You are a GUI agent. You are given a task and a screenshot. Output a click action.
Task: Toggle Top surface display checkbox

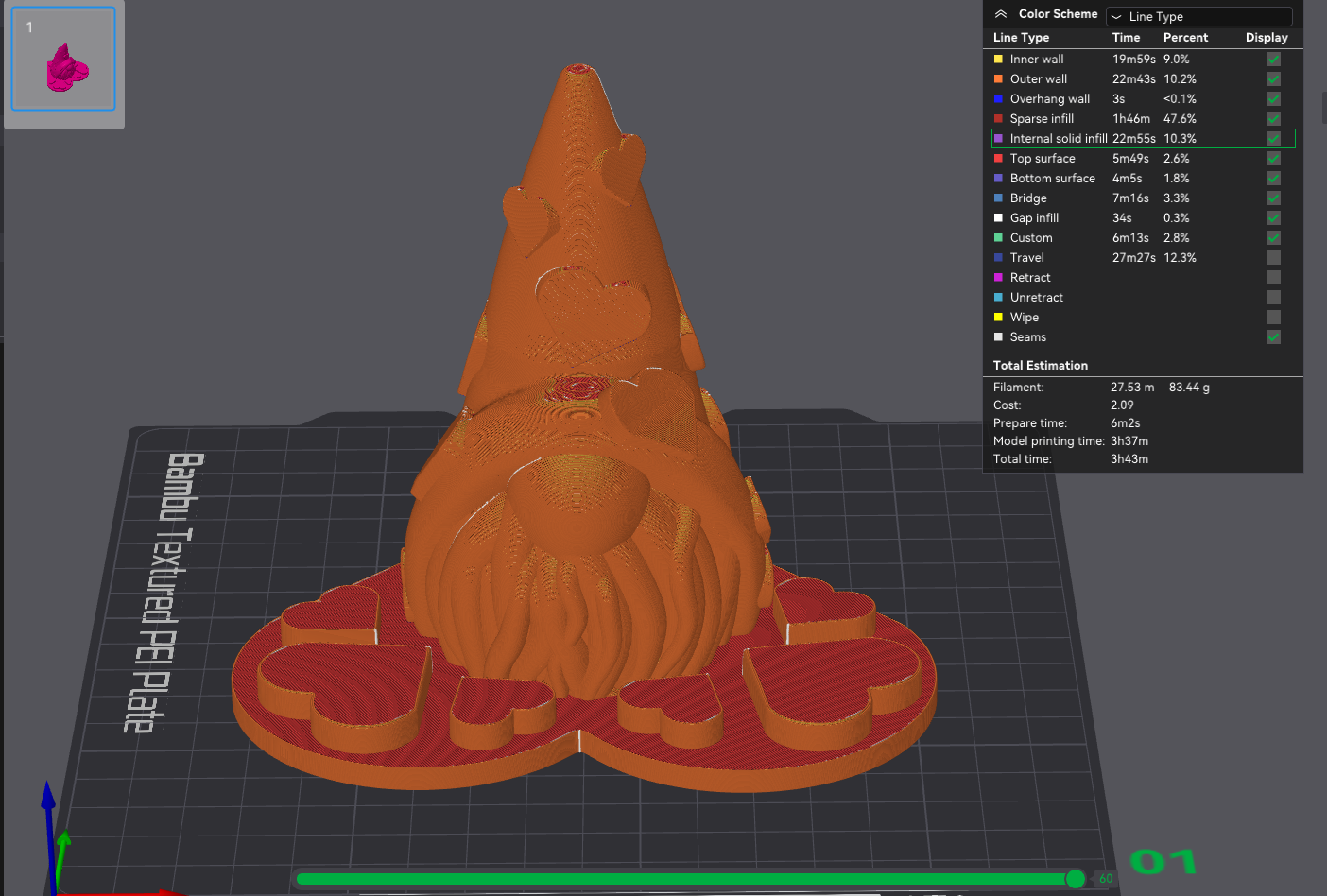point(1273,158)
